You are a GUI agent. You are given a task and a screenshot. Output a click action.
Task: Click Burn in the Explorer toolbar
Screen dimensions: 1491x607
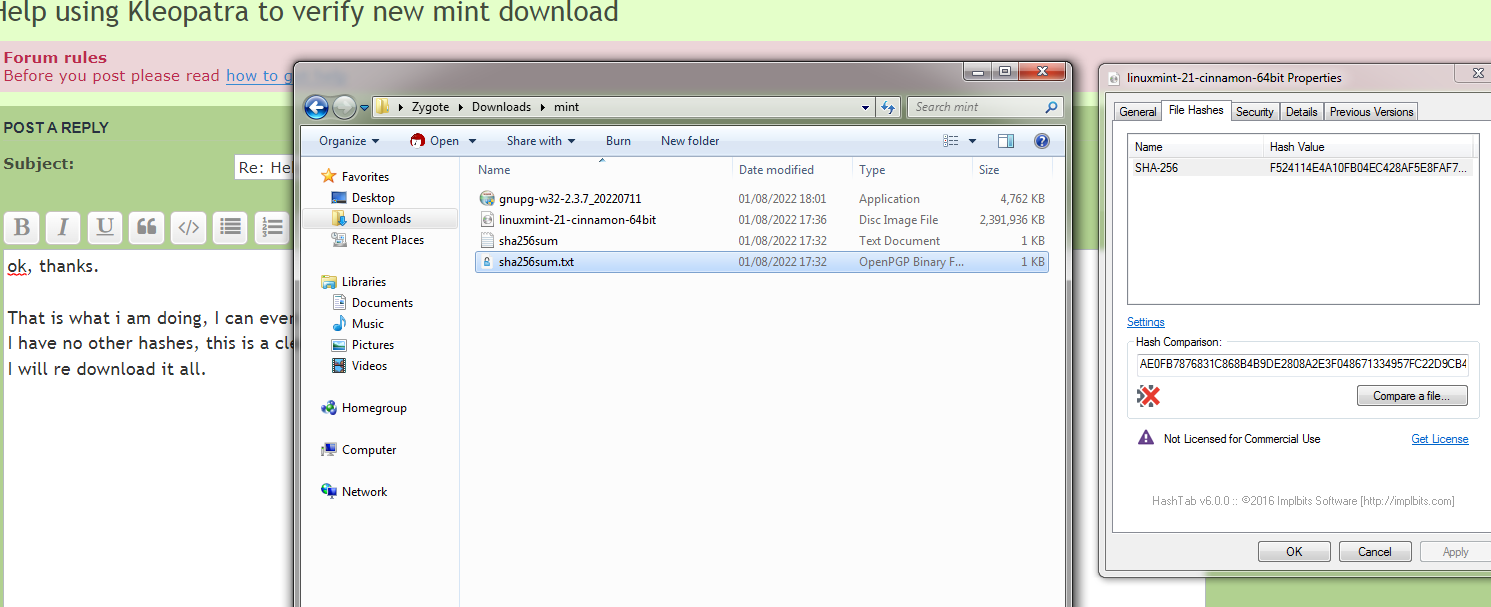(618, 141)
